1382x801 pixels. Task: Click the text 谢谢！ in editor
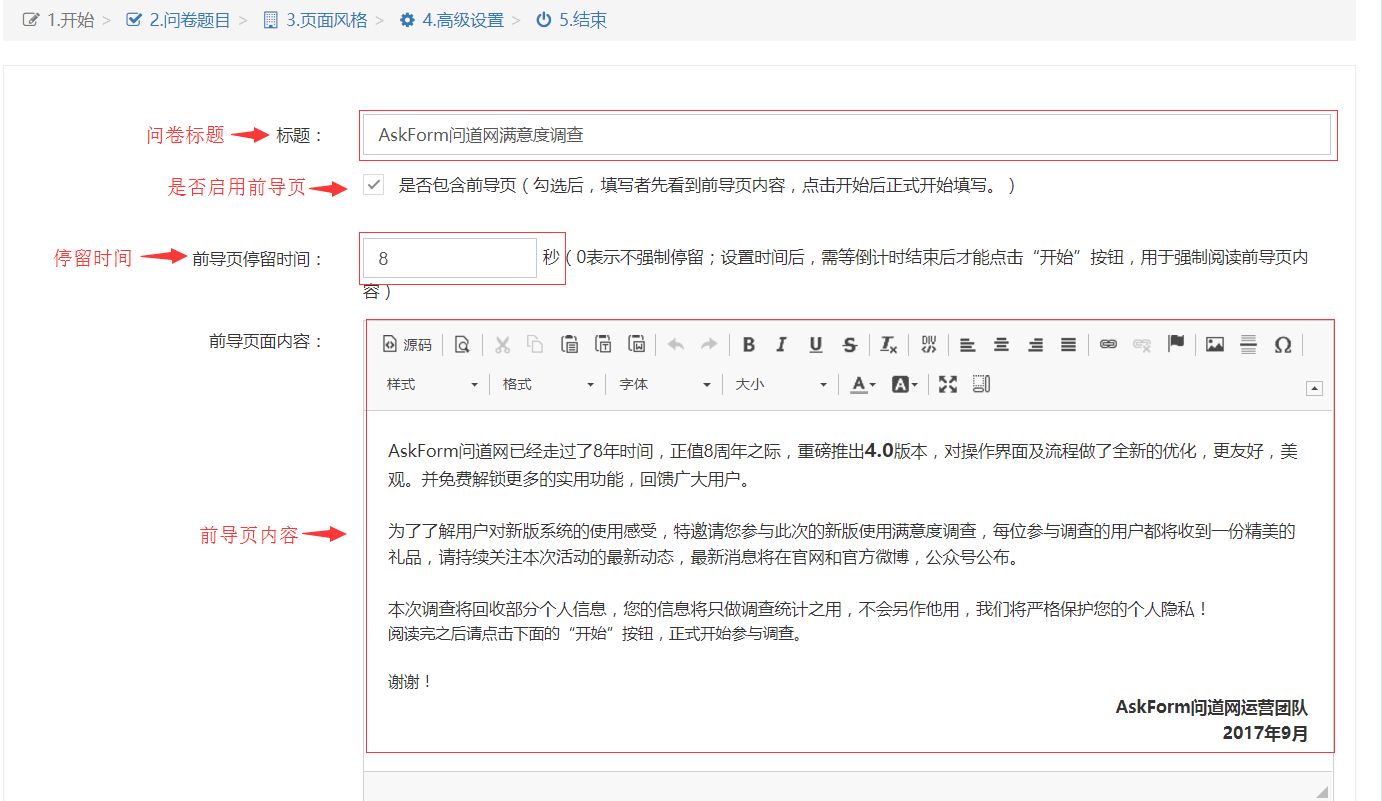[410, 682]
